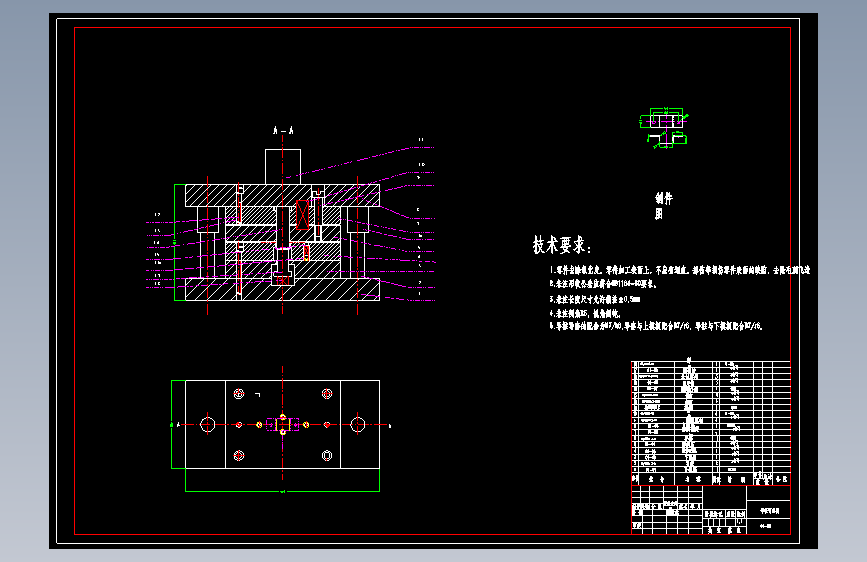The image size is (867, 562).
Task: Select the green workpiece sketch above 制件图
Action: 664,128
